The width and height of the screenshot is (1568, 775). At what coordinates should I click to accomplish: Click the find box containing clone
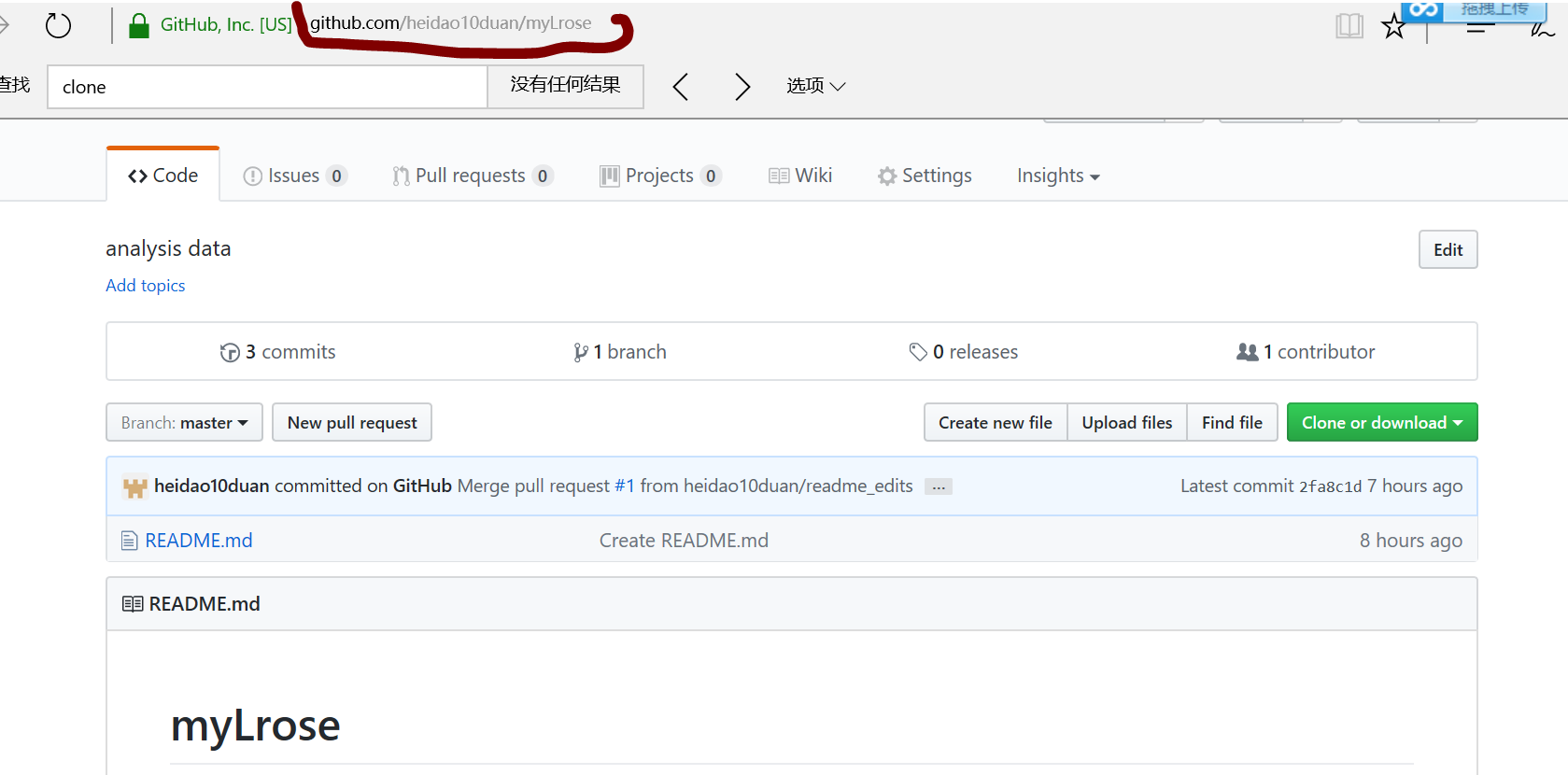pos(267,87)
